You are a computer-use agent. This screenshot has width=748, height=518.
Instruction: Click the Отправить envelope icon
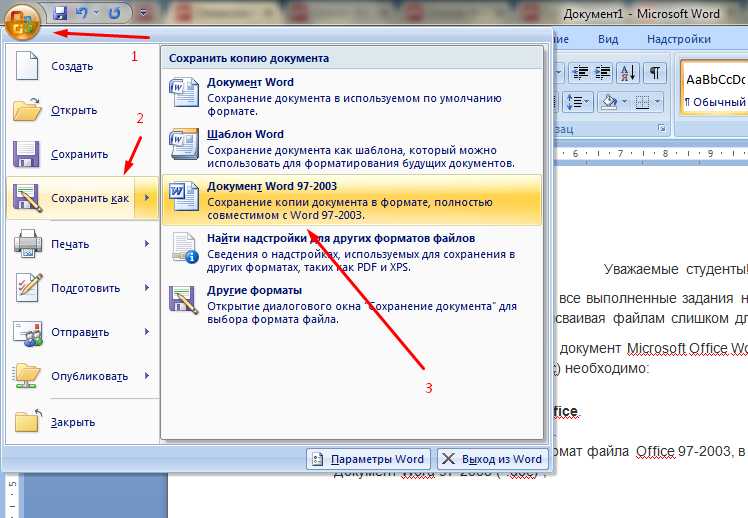click(28, 332)
